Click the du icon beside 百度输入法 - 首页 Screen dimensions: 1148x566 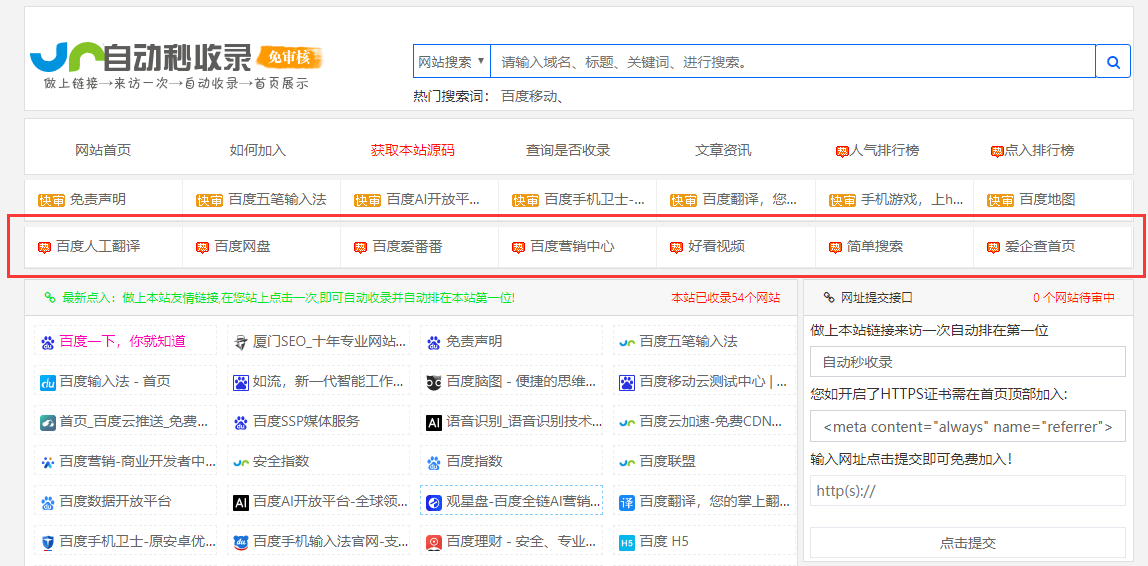click(47, 382)
